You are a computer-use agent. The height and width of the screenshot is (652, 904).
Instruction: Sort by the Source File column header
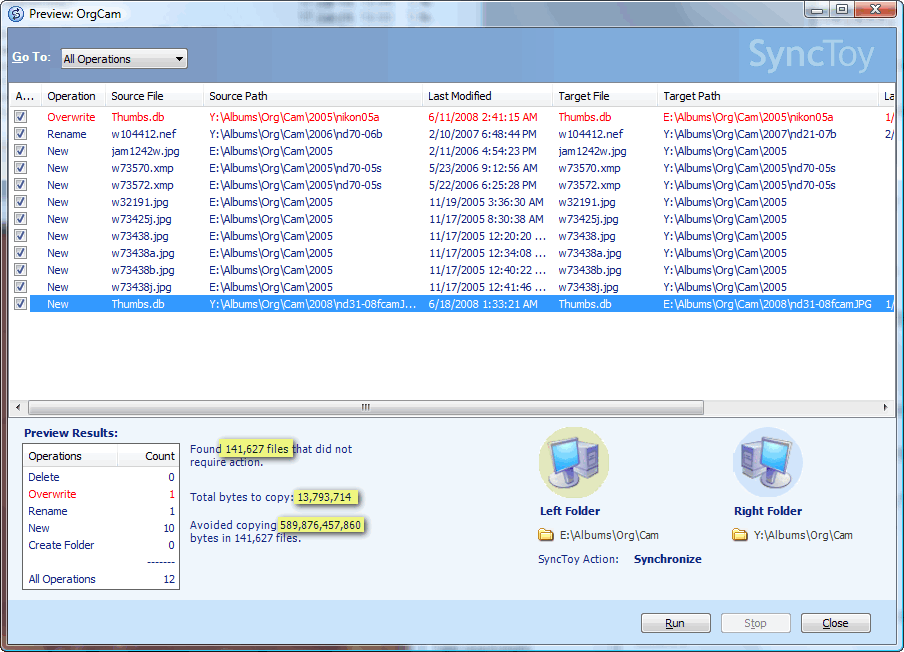tap(154, 96)
